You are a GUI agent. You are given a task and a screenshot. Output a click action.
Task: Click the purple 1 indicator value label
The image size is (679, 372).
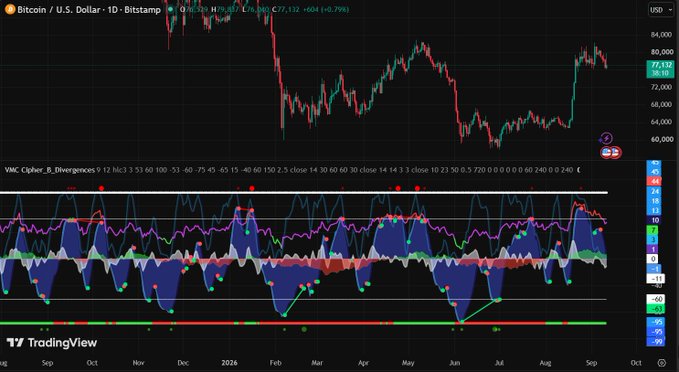pyautogui.click(x=653, y=249)
